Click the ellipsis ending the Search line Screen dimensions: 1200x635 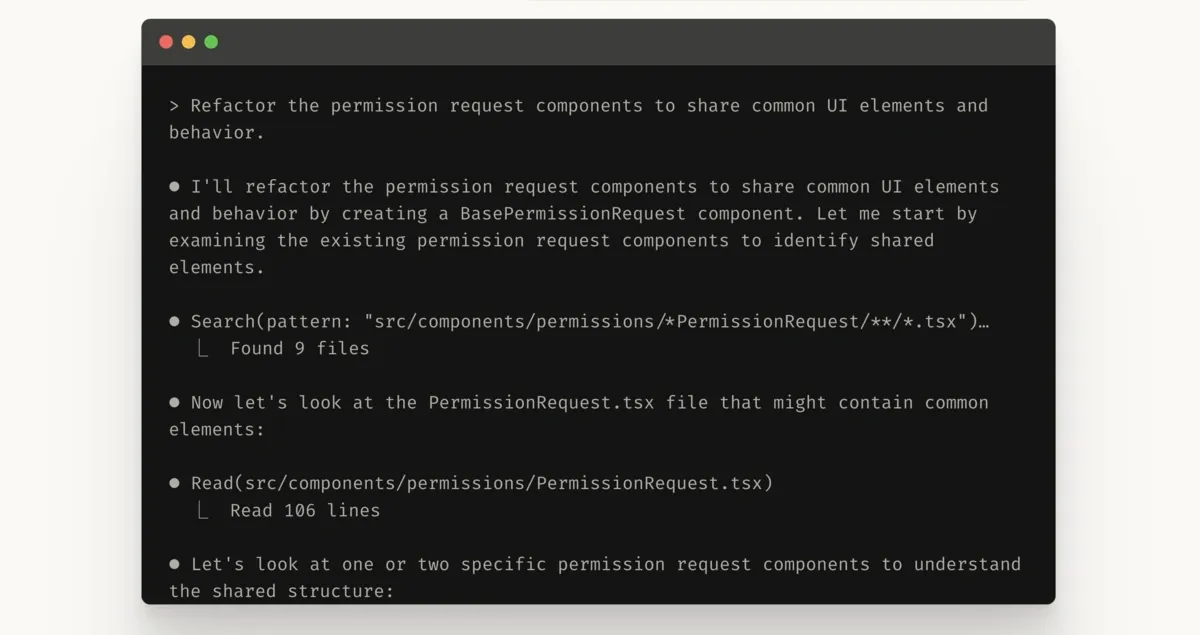(x=984, y=322)
